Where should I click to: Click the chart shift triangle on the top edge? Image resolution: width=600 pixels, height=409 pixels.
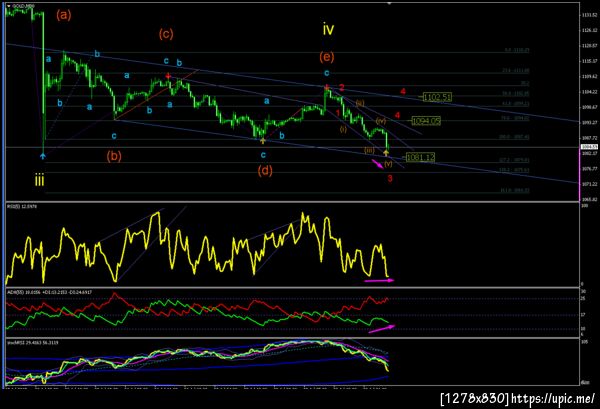[389, 3]
